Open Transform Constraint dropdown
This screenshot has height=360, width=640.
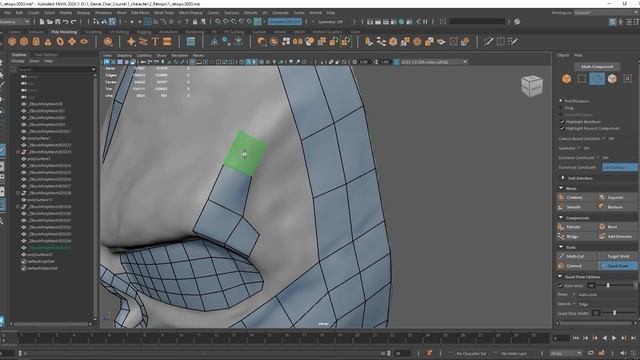coord(620,167)
